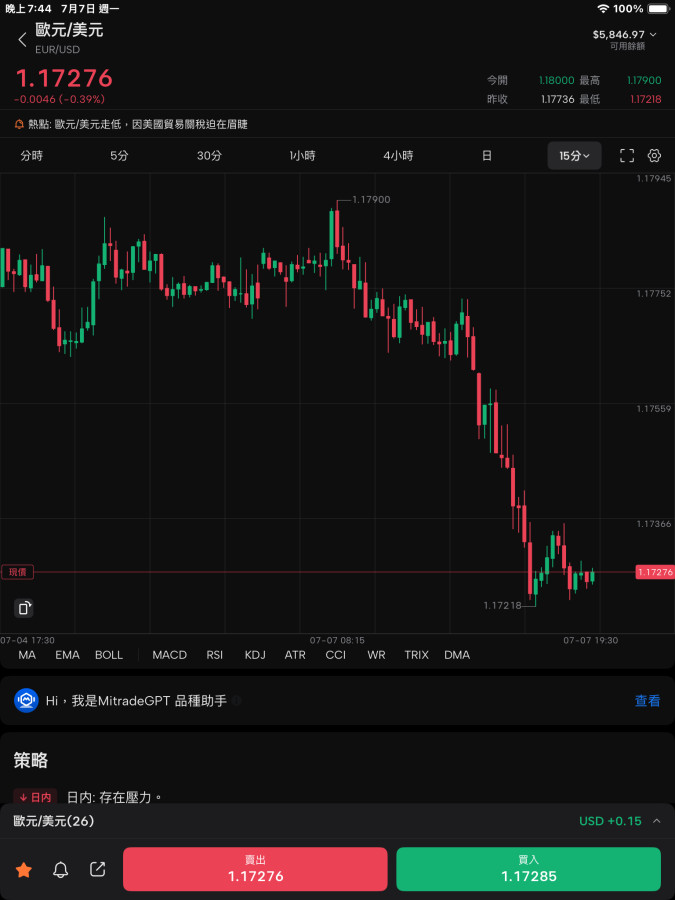Tap the back arrow beside 歐元/美元

click(22, 40)
